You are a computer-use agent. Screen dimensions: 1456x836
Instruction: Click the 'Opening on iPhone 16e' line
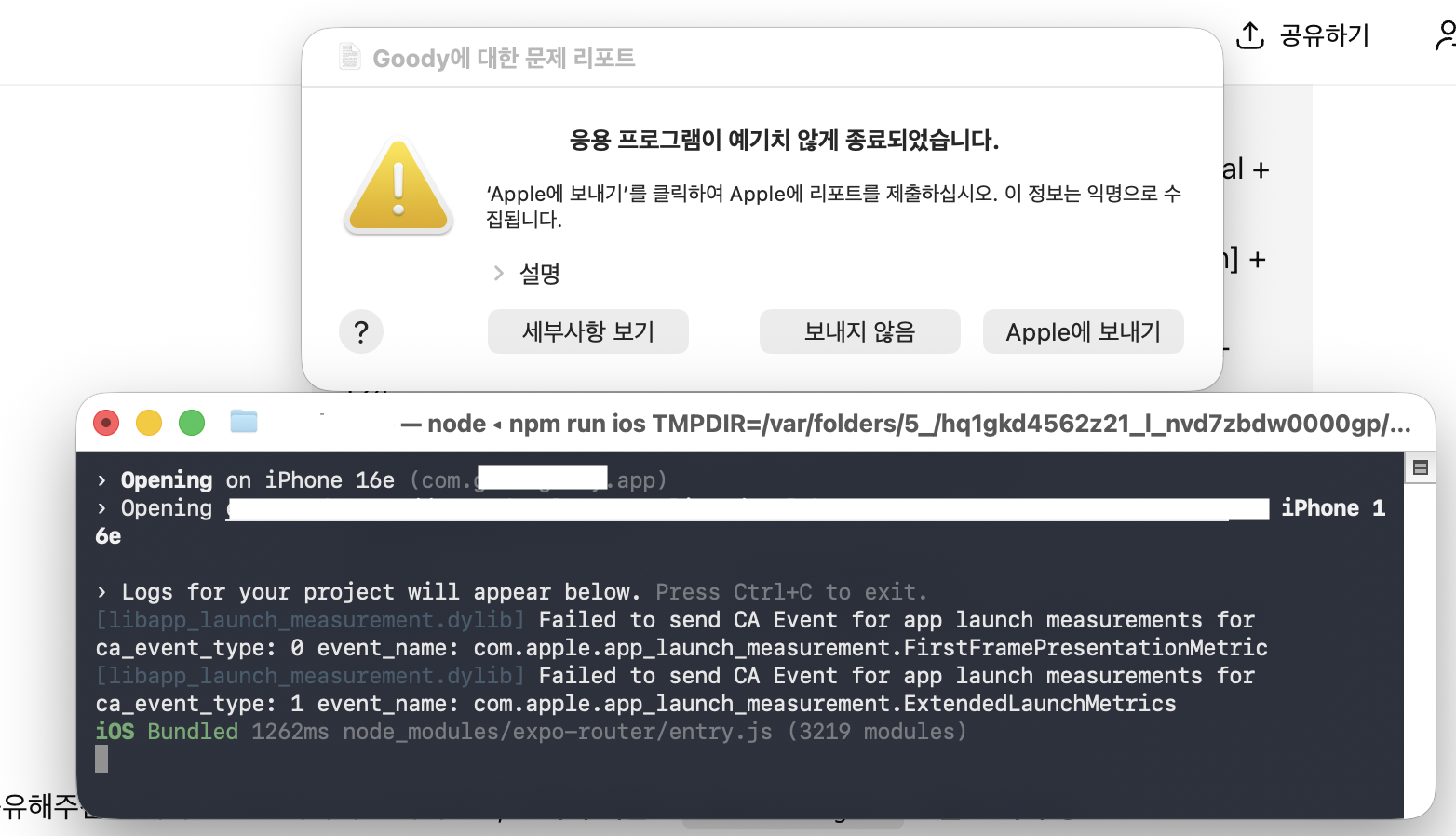(x=382, y=480)
